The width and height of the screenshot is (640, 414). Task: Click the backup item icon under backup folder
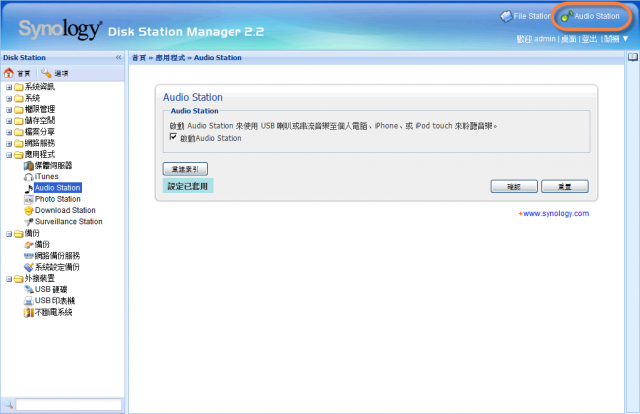pos(29,245)
